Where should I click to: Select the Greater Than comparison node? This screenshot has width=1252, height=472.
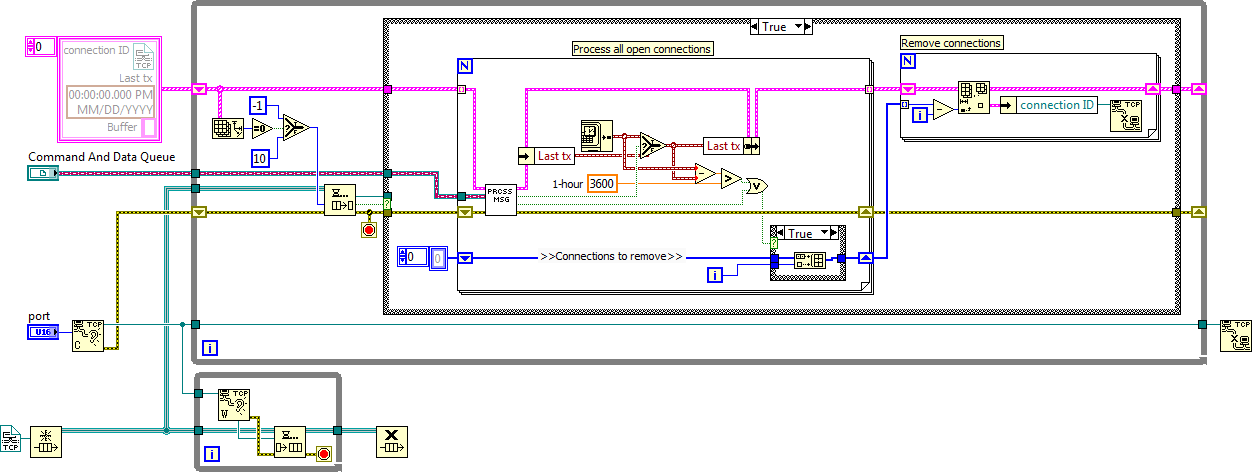point(732,180)
